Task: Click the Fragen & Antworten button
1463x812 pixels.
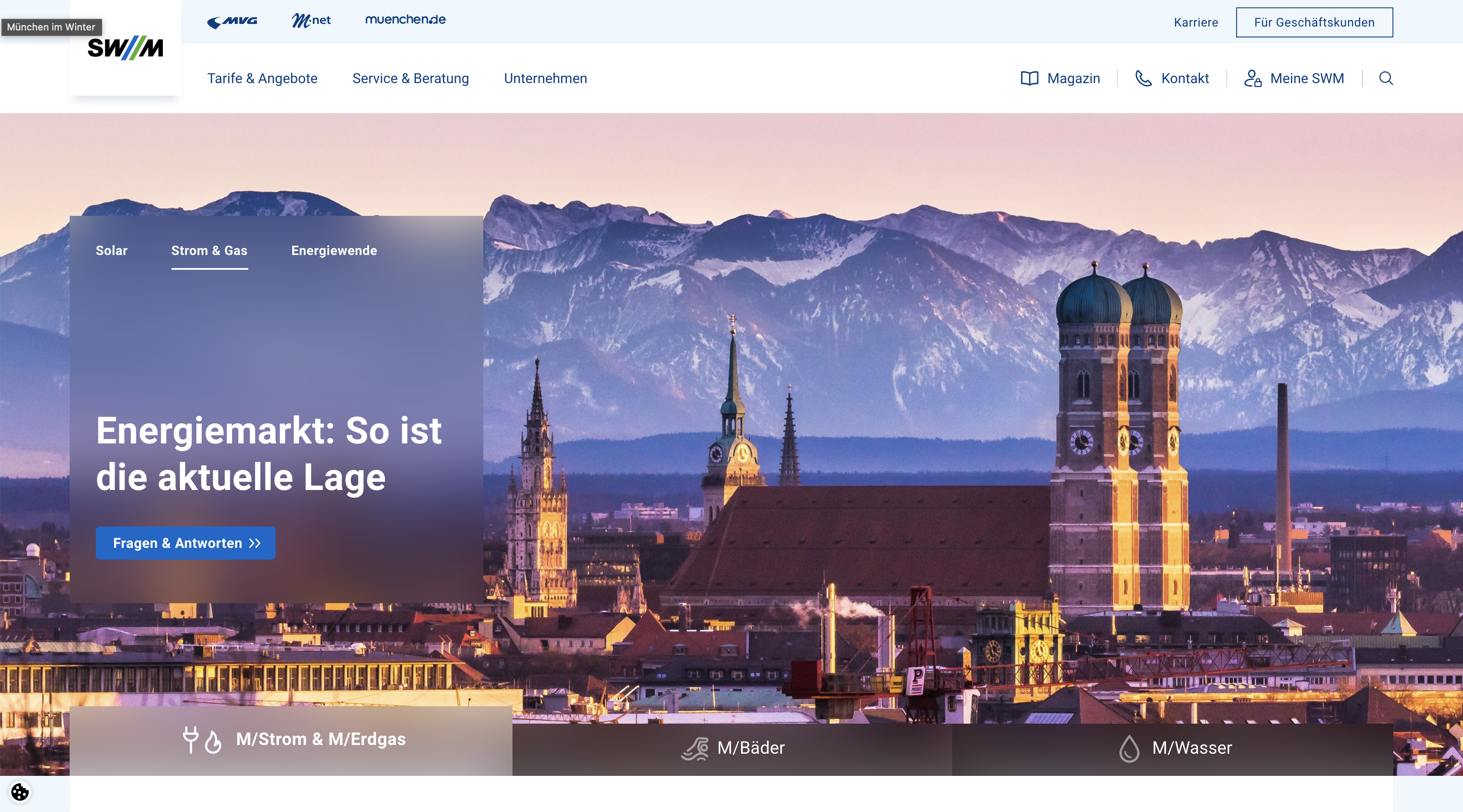Action: (x=185, y=543)
